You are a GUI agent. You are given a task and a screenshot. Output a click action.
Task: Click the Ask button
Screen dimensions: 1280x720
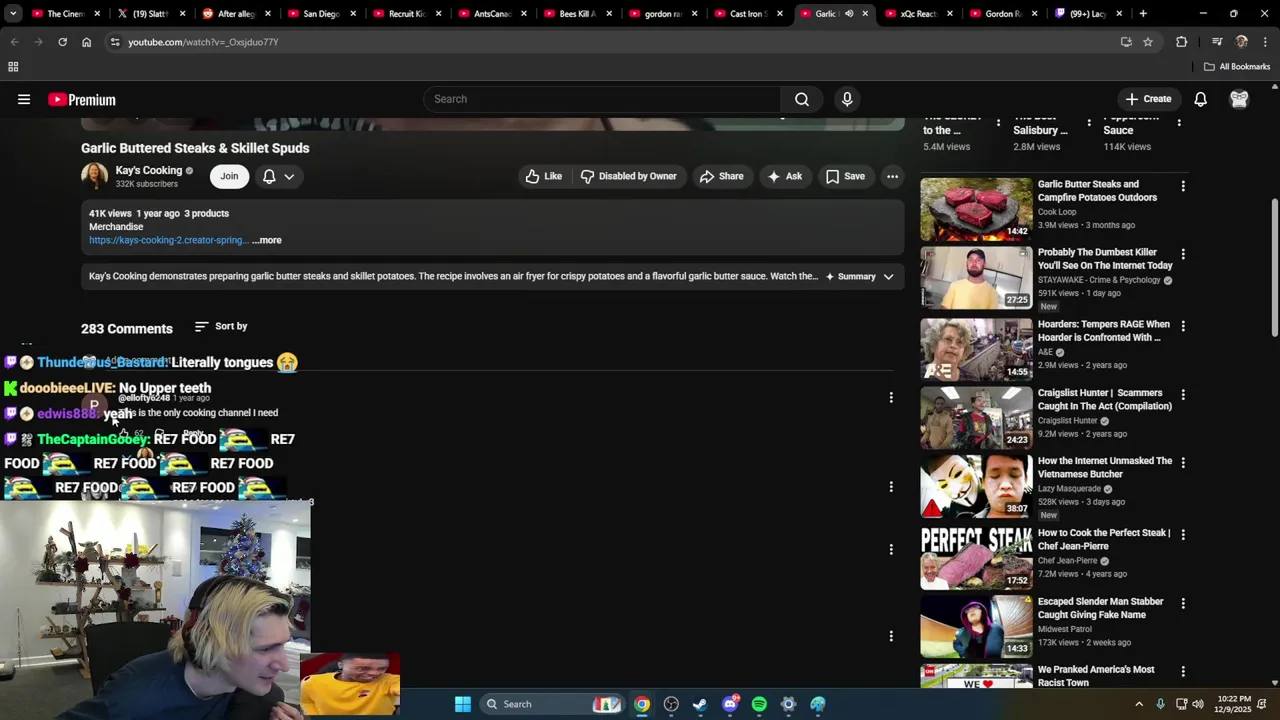click(x=784, y=176)
